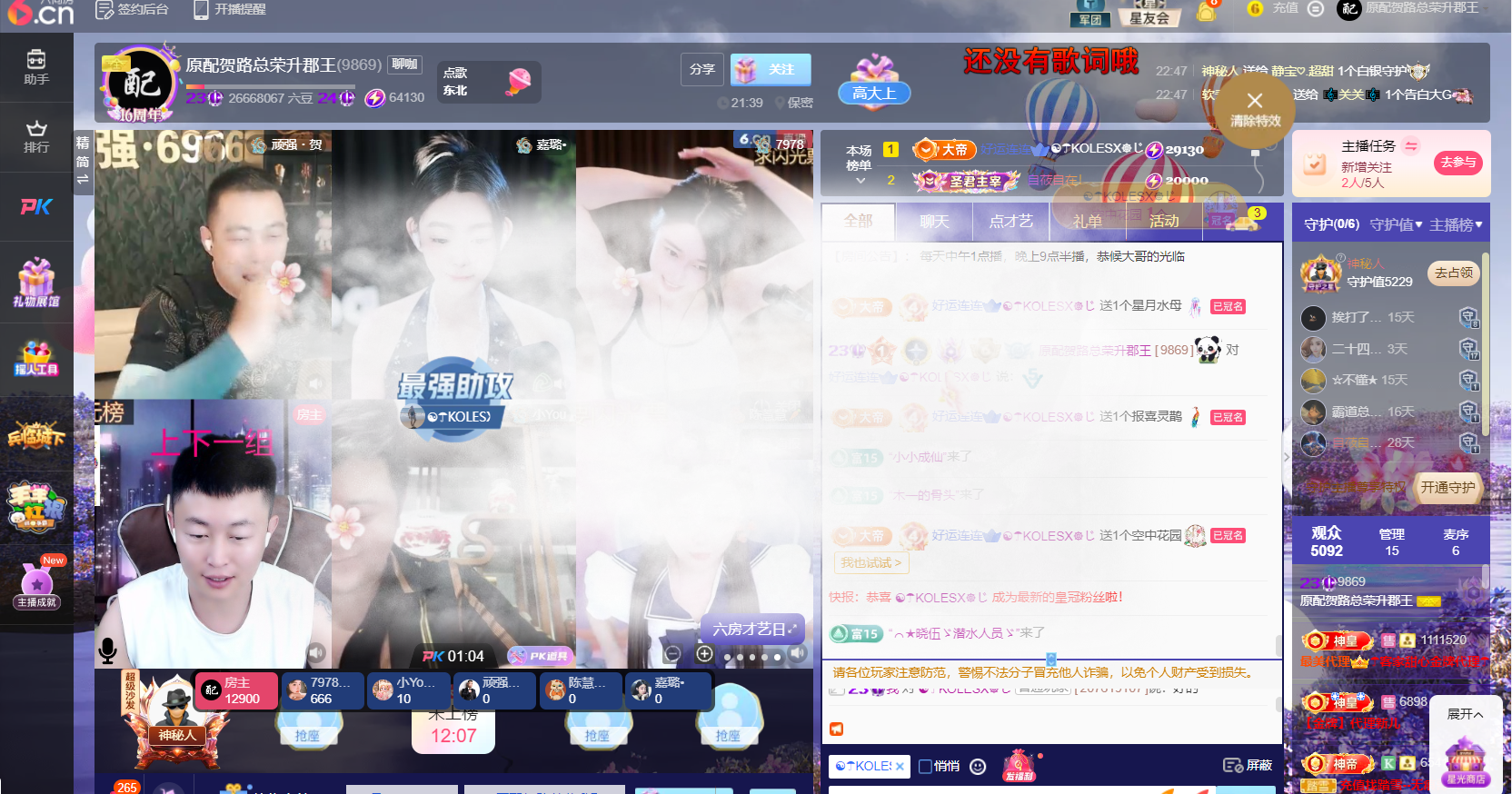
Task: Open 开播提醒 live reminder
Action: coord(230,9)
